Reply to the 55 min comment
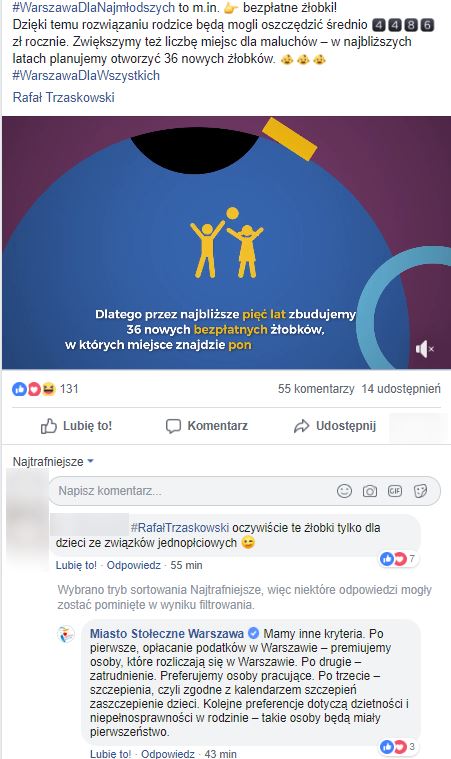 point(134,565)
